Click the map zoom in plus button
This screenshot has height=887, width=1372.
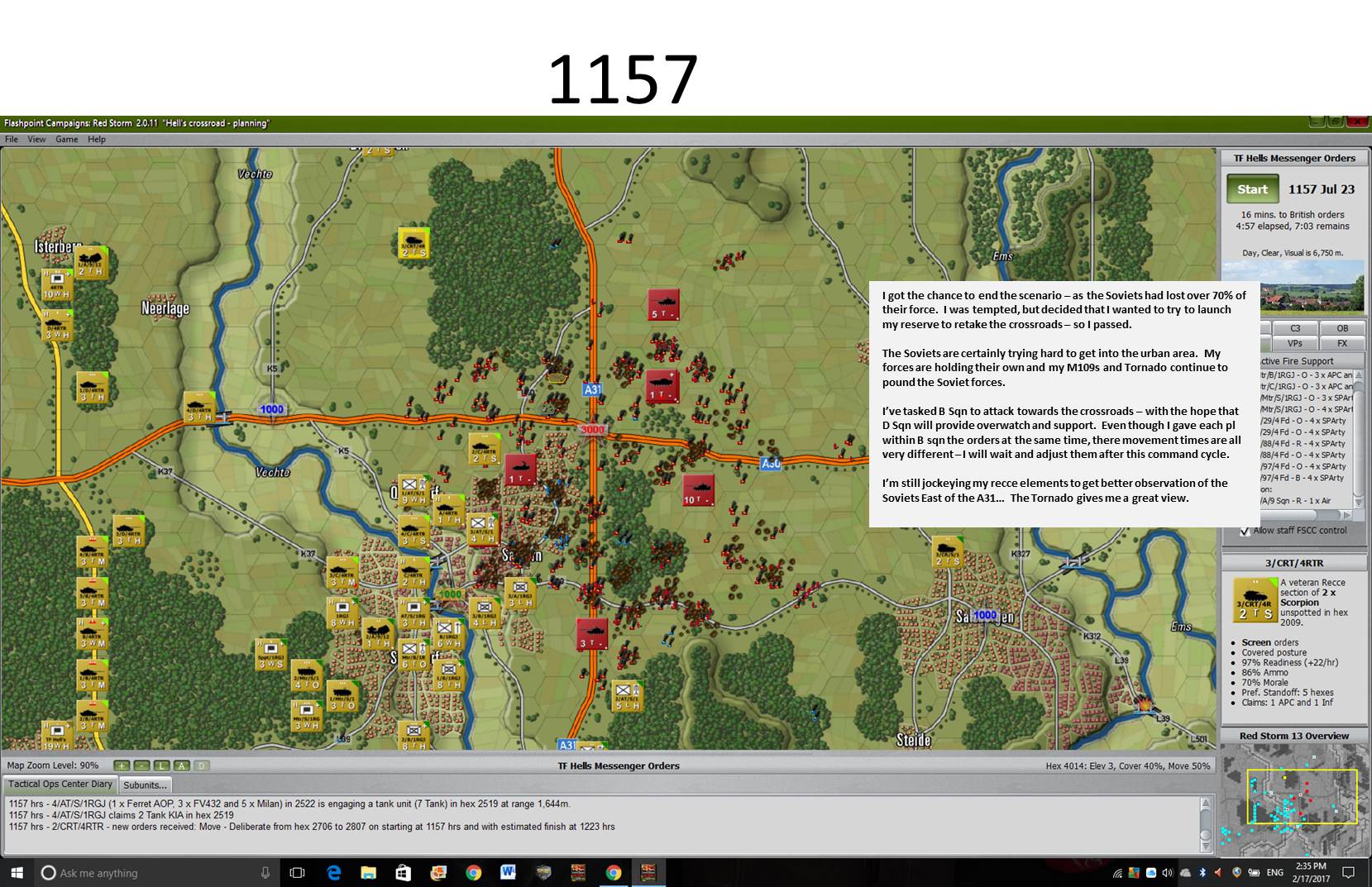(122, 765)
